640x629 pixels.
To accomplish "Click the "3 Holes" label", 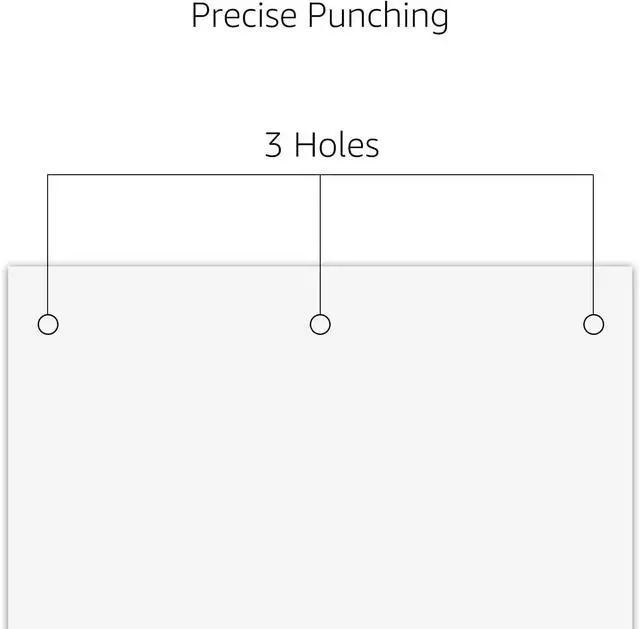I will coord(321,146).
